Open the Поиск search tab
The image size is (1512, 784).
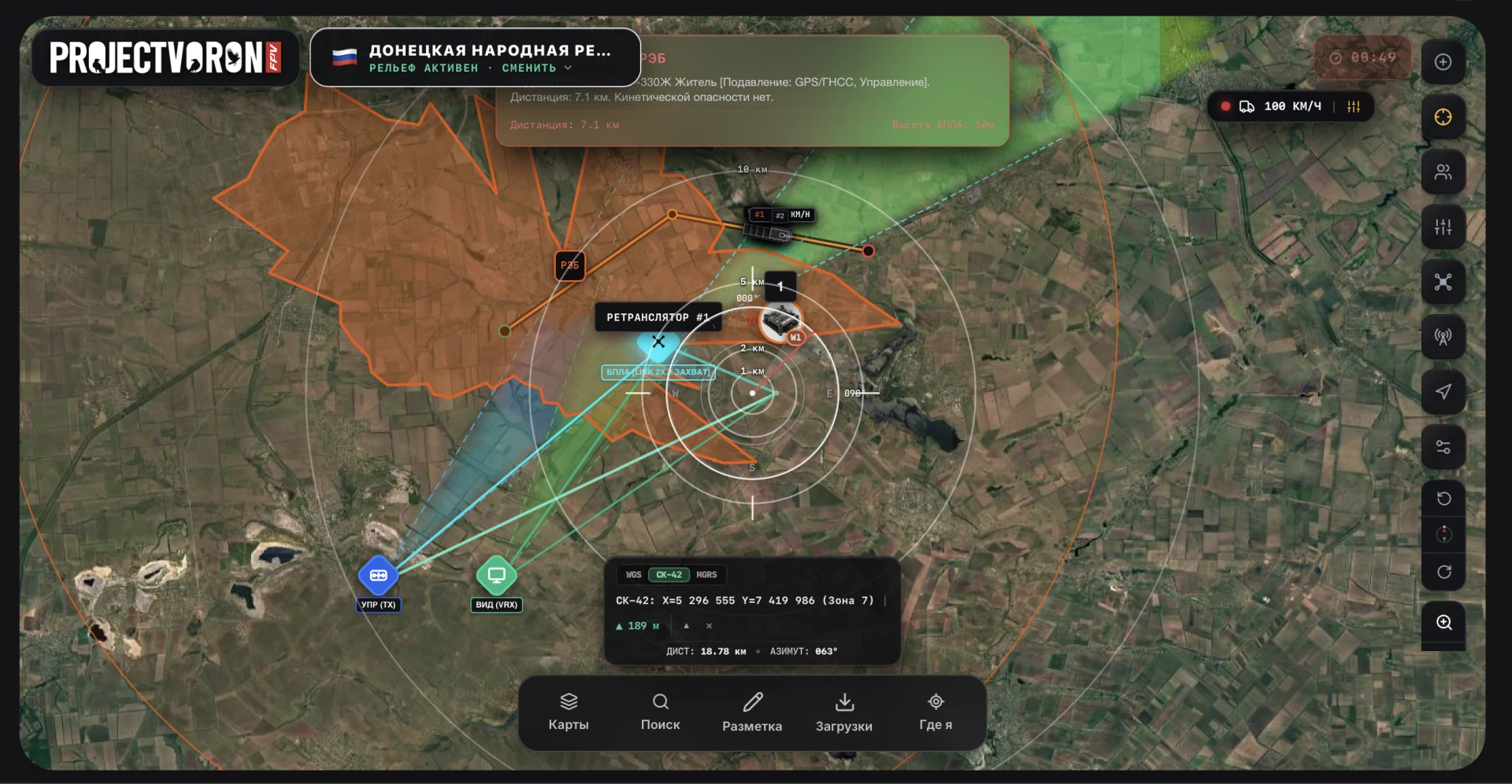[x=660, y=712]
